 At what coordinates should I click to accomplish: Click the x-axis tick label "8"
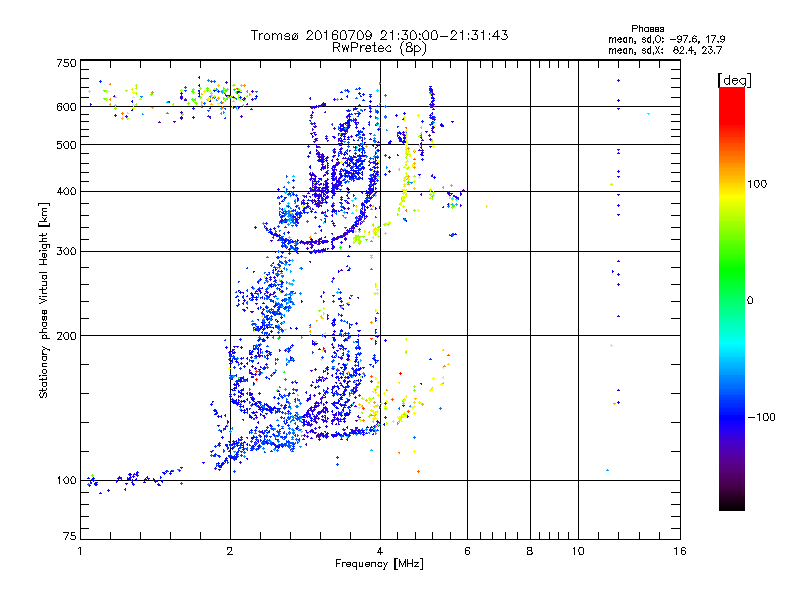click(x=530, y=551)
